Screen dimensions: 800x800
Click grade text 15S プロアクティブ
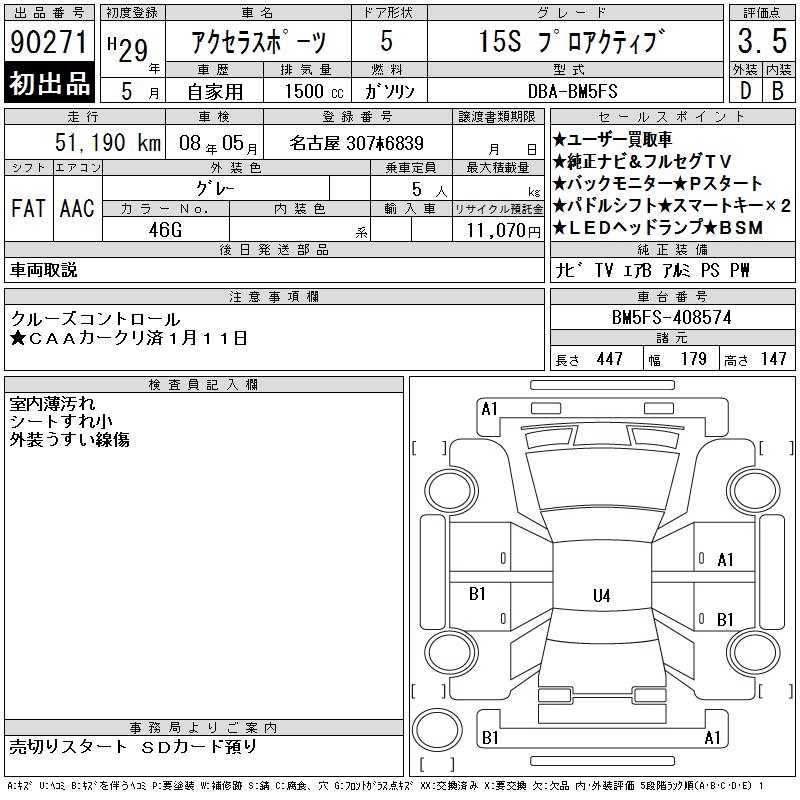point(572,41)
